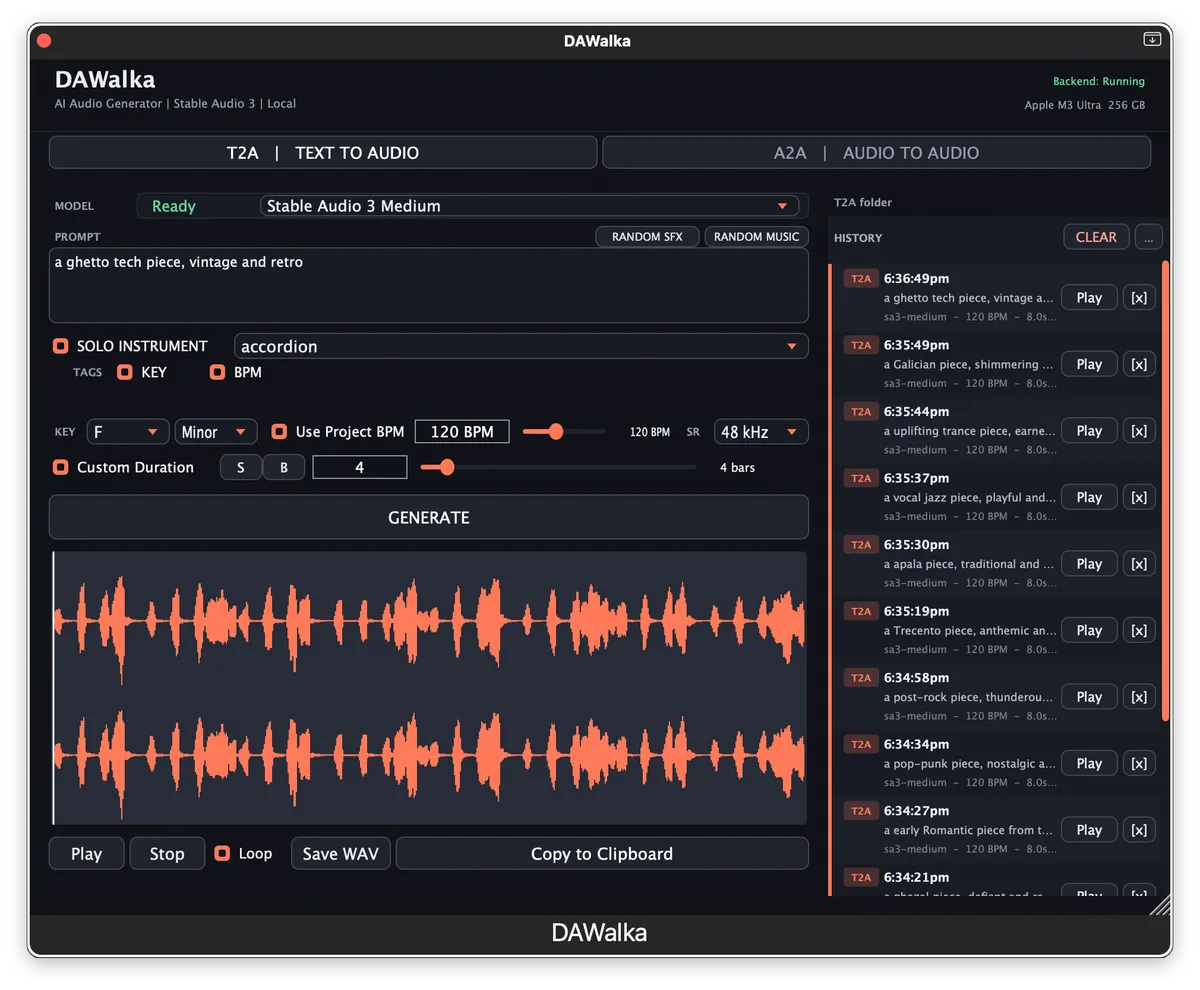Viewport: 1200px width, 990px height.
Task: Click the download icon in title bar
Action: pyautogui.click(x=1152, y=40)
